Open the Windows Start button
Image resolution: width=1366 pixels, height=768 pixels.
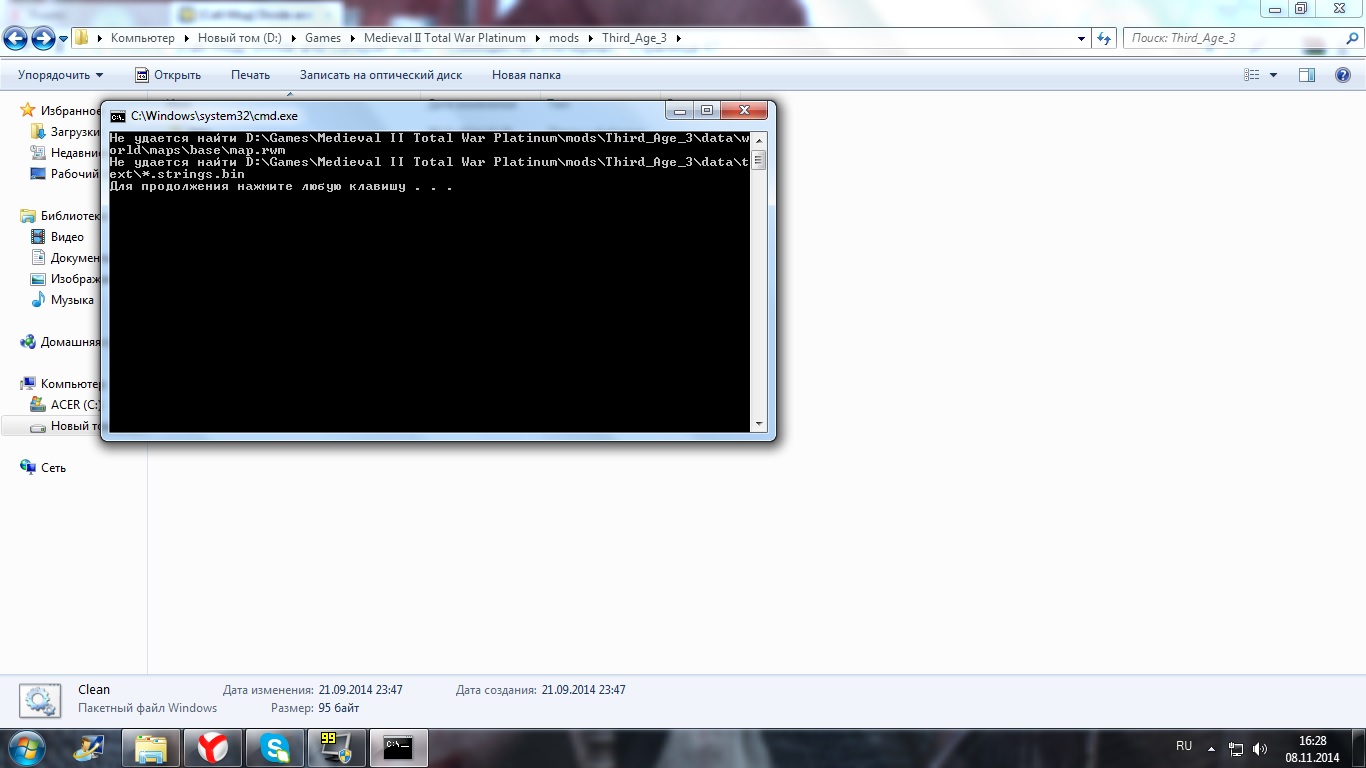(27, 748)
